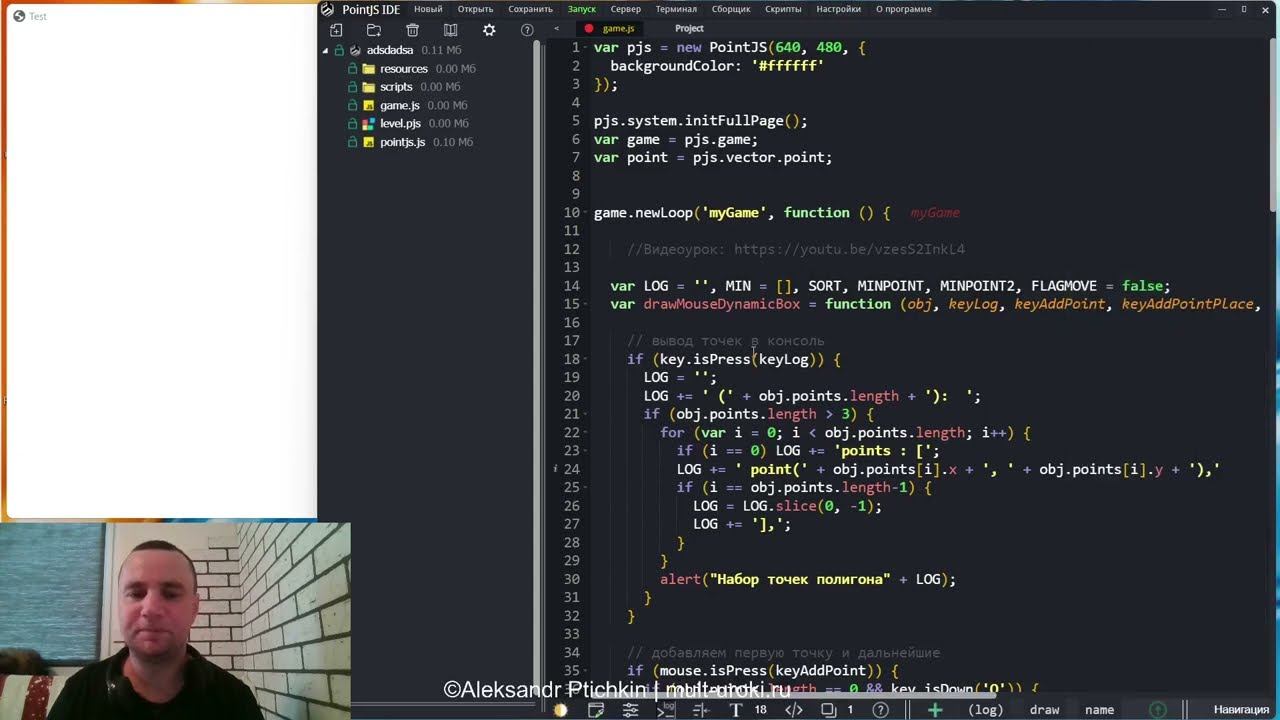Click the help question mark icon in sidebar
Screen dimensions: 1280x720
(527, 30)
